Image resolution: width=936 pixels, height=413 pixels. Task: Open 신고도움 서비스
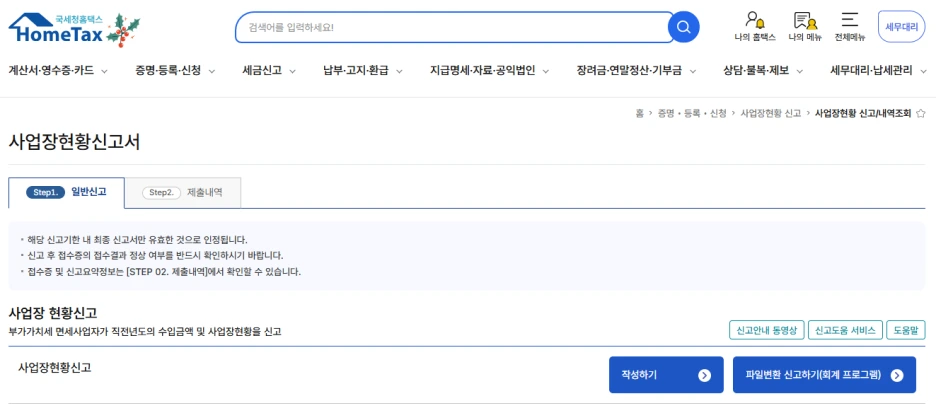(x=844, y=330)
